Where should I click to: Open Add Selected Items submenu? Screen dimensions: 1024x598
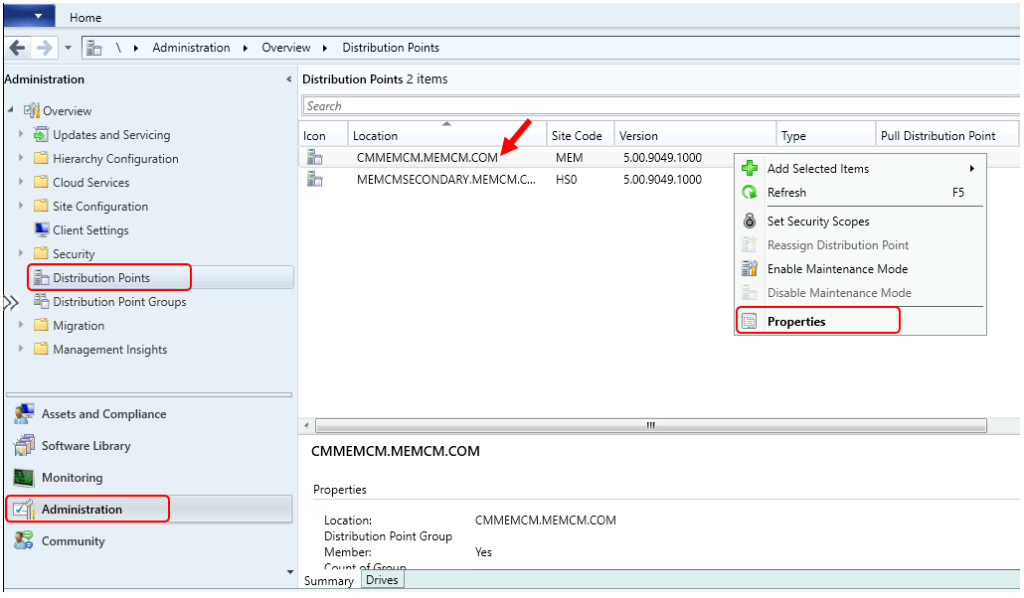[860, 168]
